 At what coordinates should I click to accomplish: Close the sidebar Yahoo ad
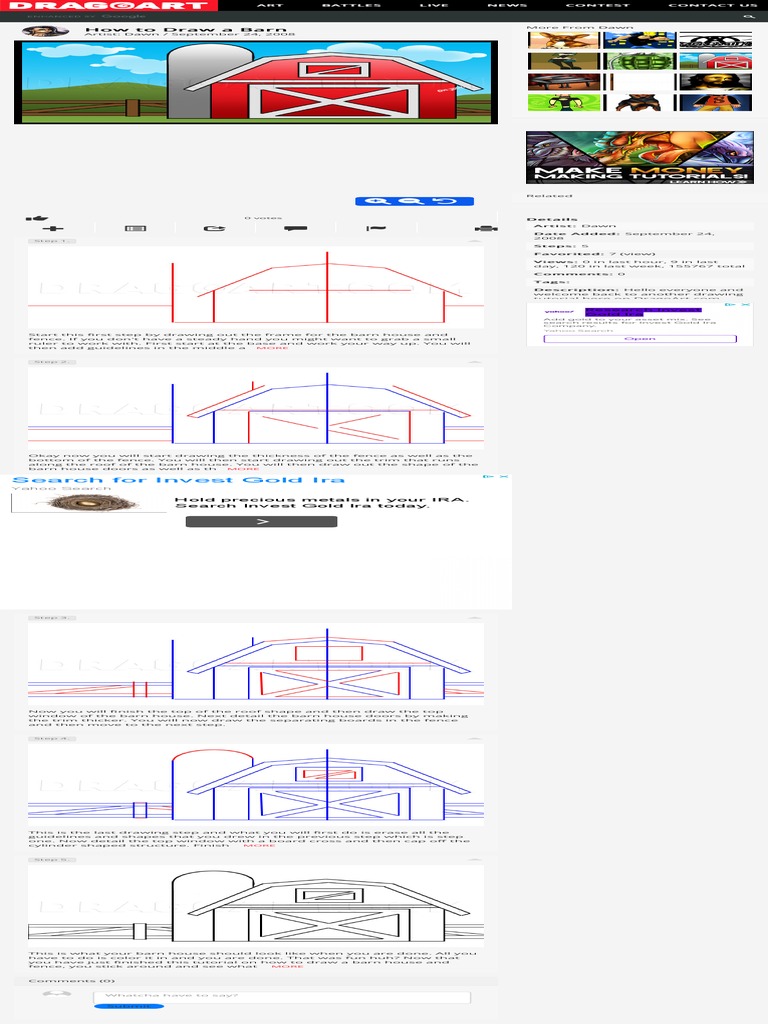[746, 305]
